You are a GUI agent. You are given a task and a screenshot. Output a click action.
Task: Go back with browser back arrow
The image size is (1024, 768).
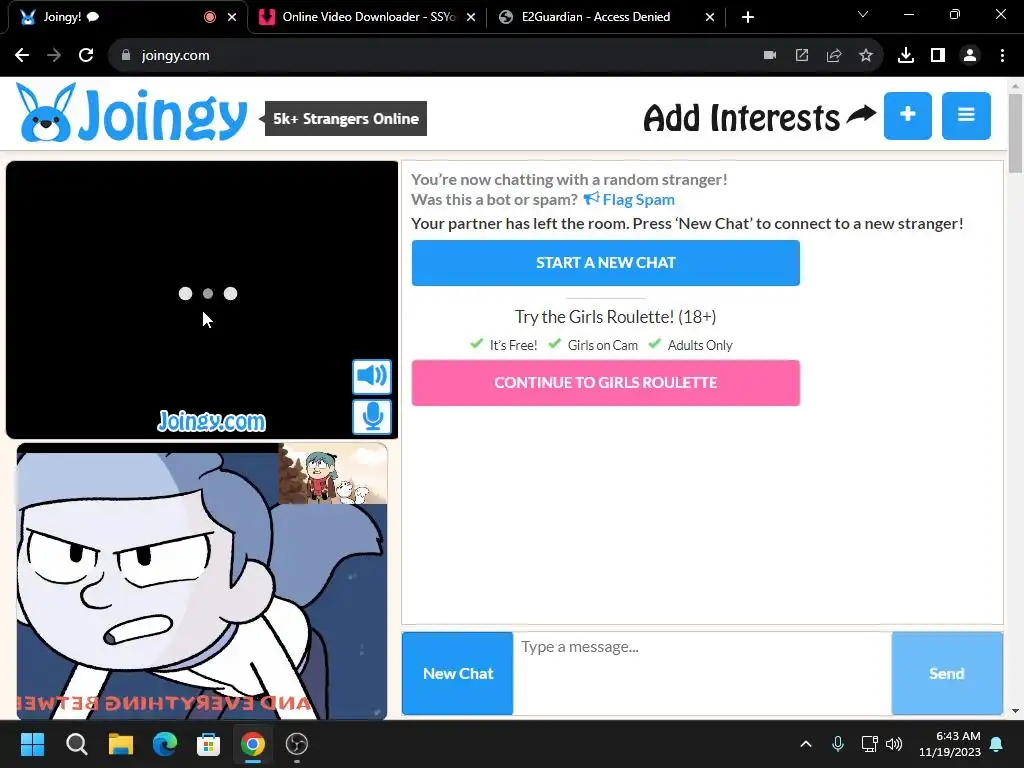22,56
